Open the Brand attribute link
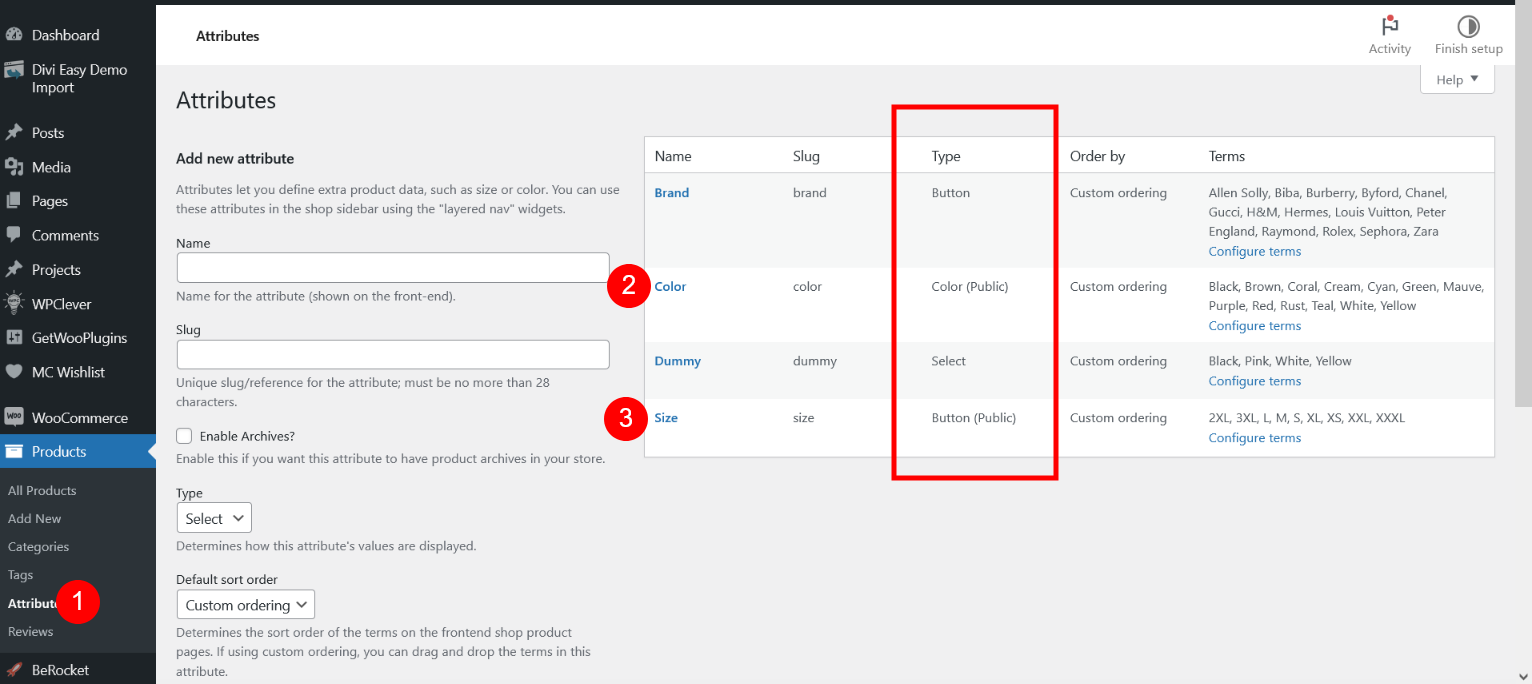This screenshot has width=1532, height=684. (672, 193)
